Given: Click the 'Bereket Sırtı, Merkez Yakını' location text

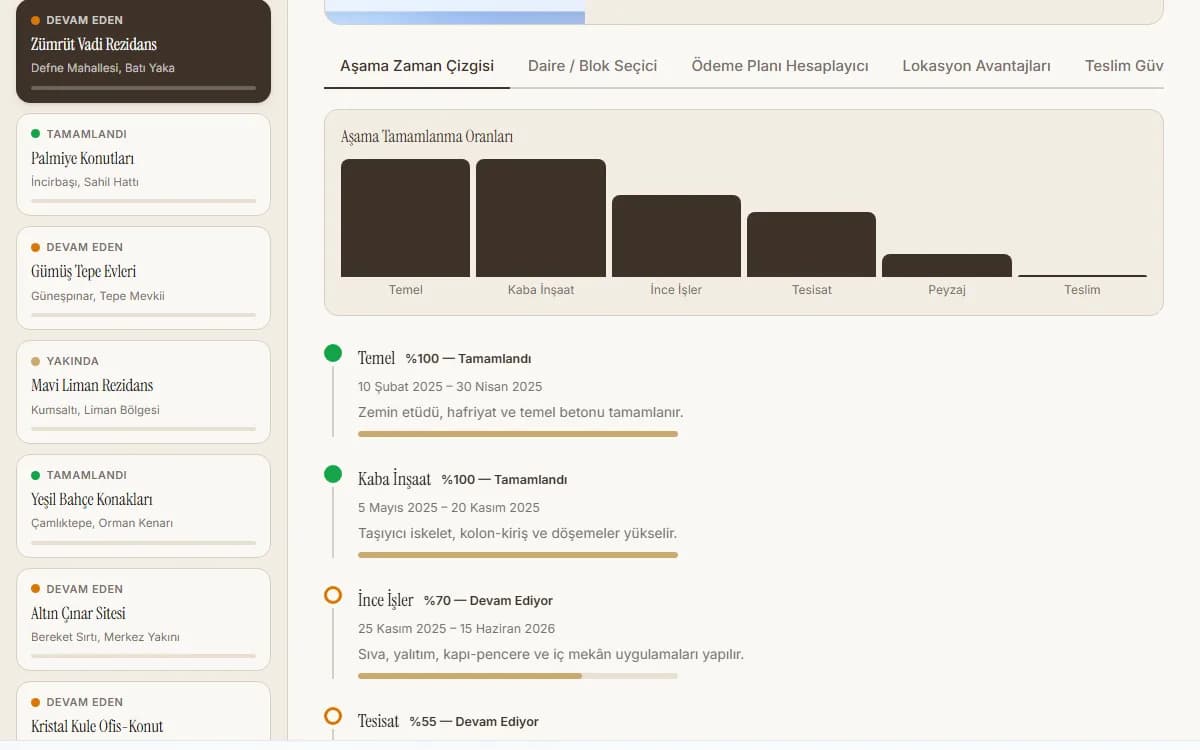Looking at the screenshot, I should [105, 637].
